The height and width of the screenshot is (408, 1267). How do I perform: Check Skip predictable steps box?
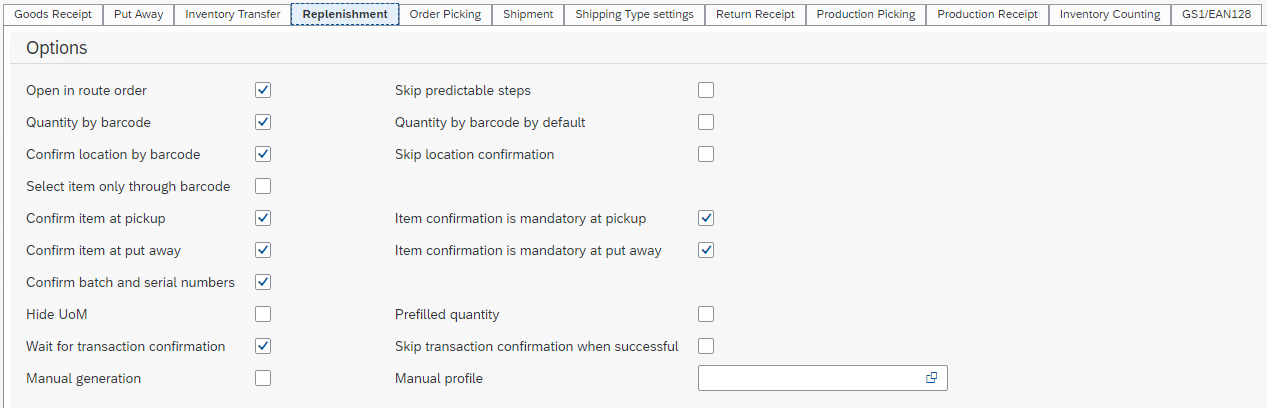point(706,90)
